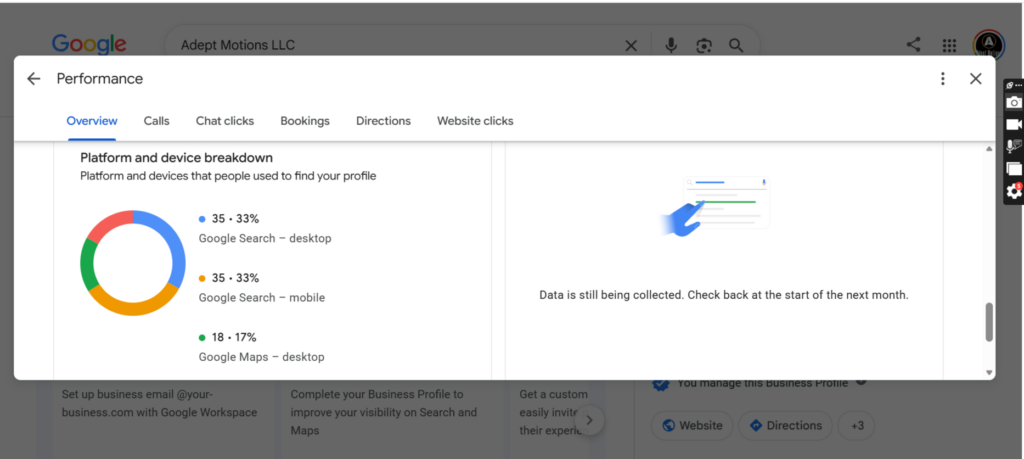Click the green segment of the donut chart

88,264
